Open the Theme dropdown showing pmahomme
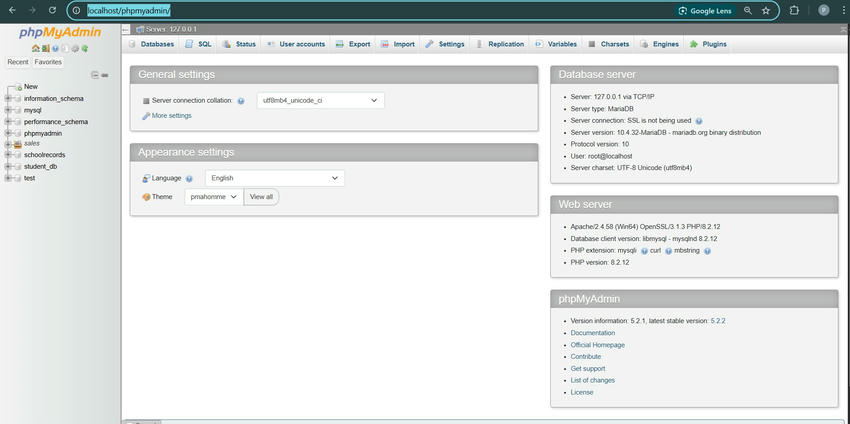This screenshot has height=424, width=850. coord(214,197)
